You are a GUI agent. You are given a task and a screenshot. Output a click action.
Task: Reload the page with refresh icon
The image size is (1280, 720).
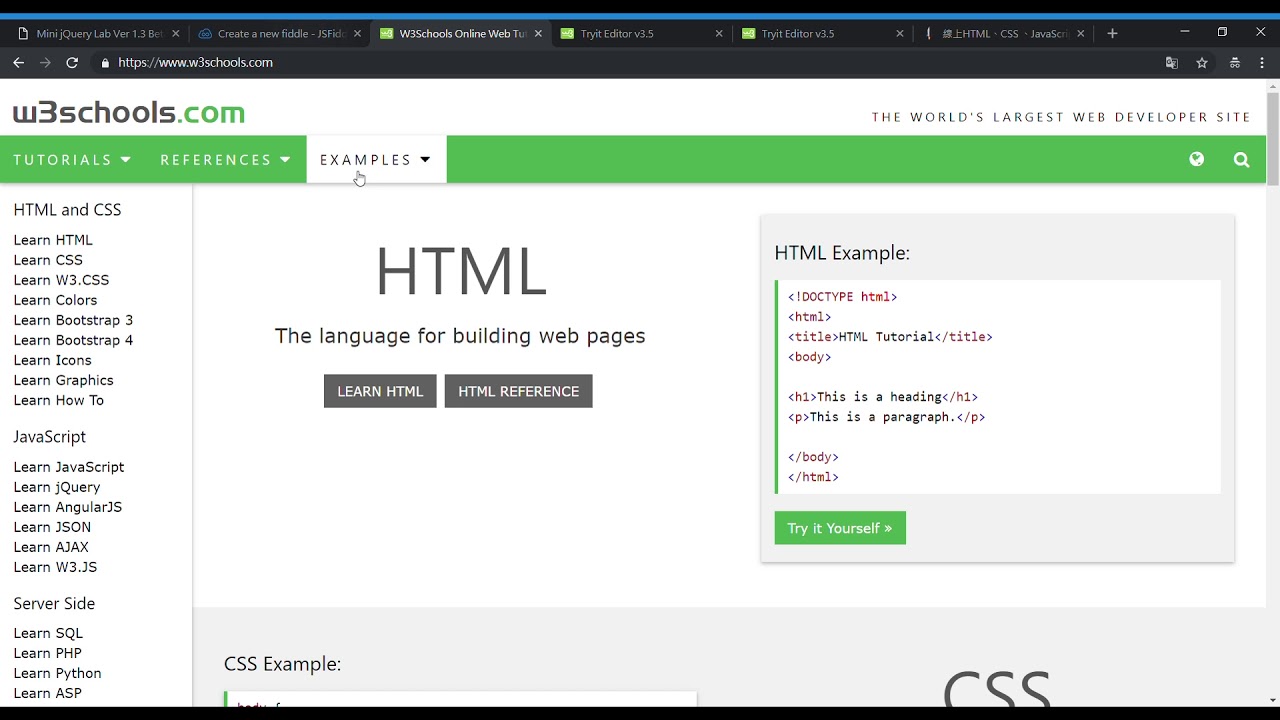(72, 62)
